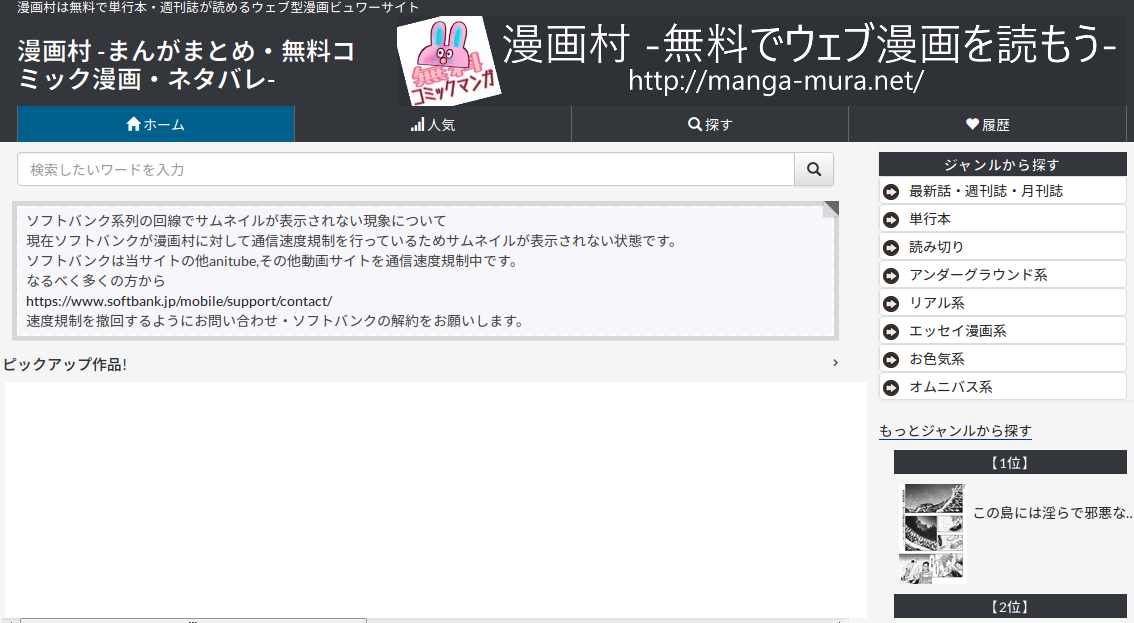Click the http://manga-mura.net/ banner URL
The width and height of the screenshot is (1134, 623).
tap(775, 81)
